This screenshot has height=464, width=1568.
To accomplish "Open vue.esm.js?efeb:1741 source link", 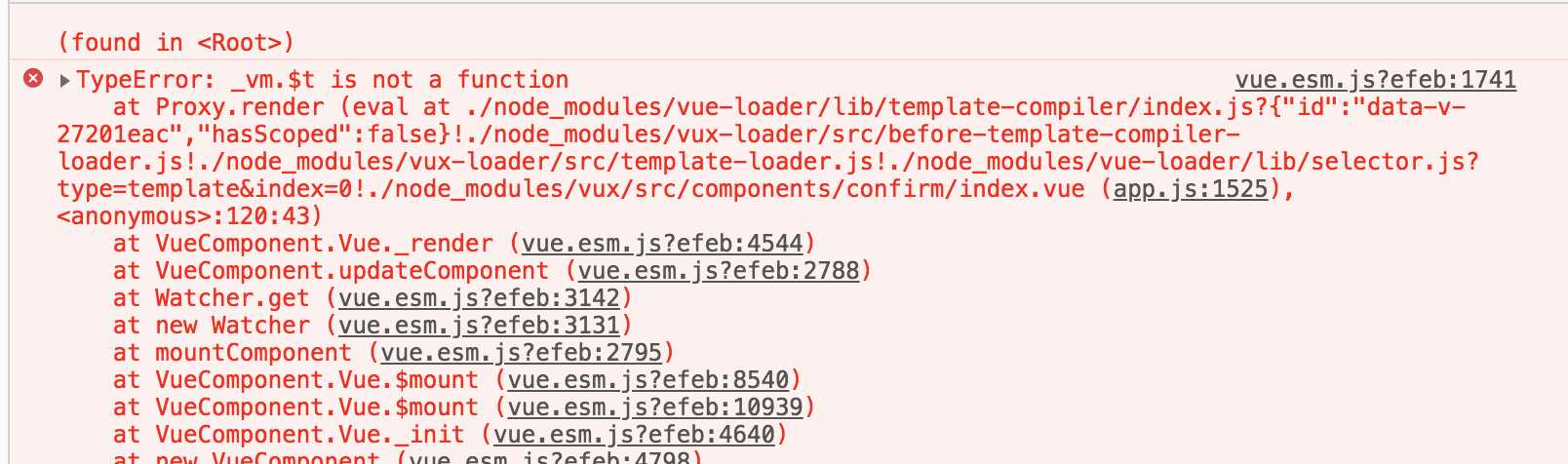I will click(x=1376, y=80).
